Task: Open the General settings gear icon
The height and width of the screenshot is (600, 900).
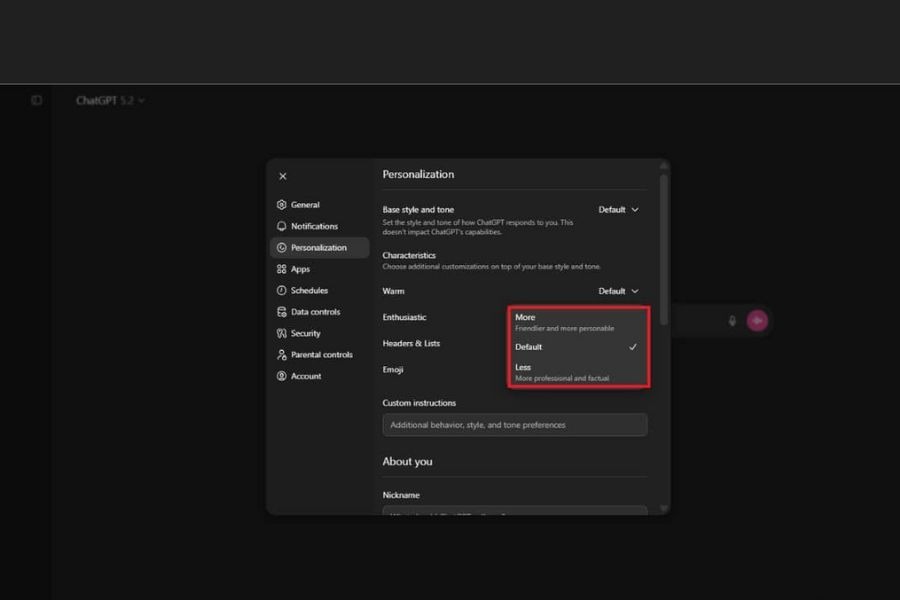Action: [x=282, y=205]
